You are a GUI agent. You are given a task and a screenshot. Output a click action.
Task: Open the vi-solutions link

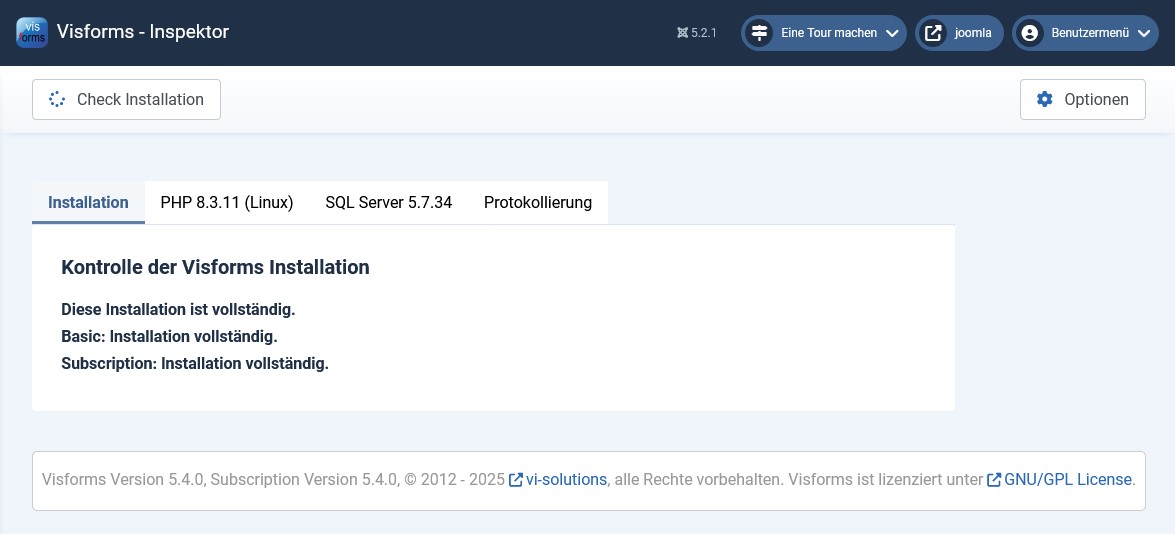click(x=566, y=480)
